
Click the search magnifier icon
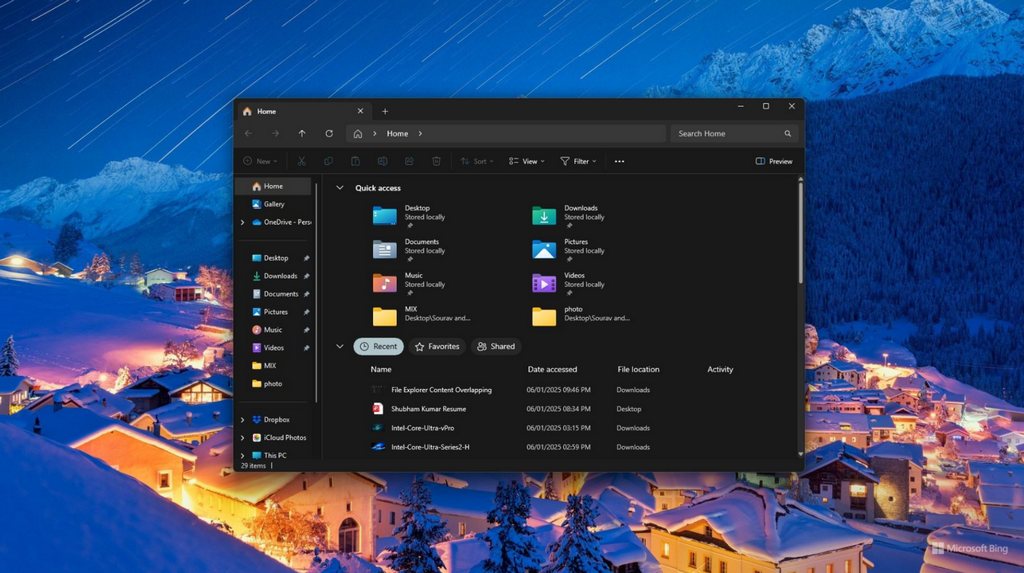(x=788, y=134)
